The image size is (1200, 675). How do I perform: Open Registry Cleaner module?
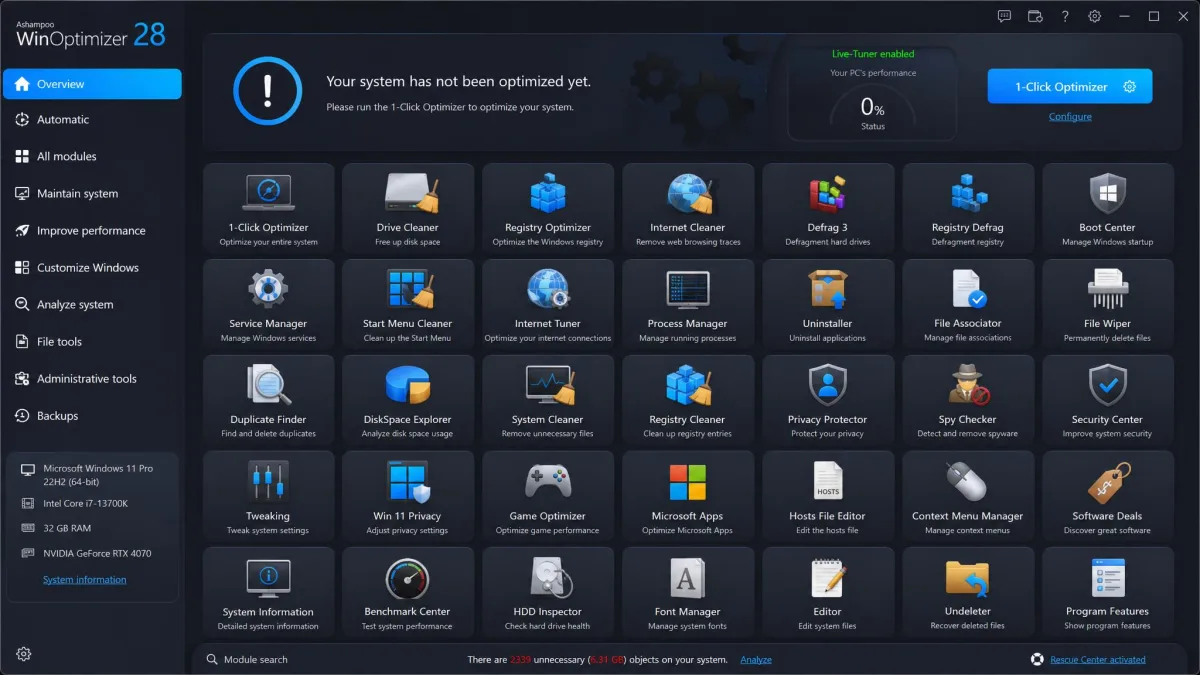tap(688, 401)
